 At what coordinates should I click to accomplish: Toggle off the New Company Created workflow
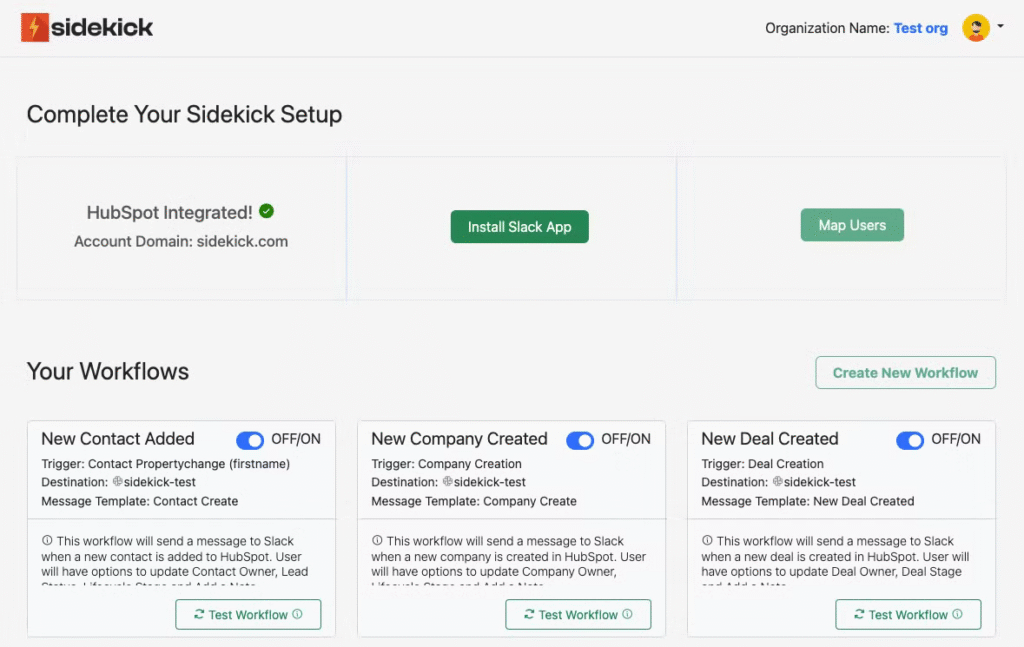[580, 440]
